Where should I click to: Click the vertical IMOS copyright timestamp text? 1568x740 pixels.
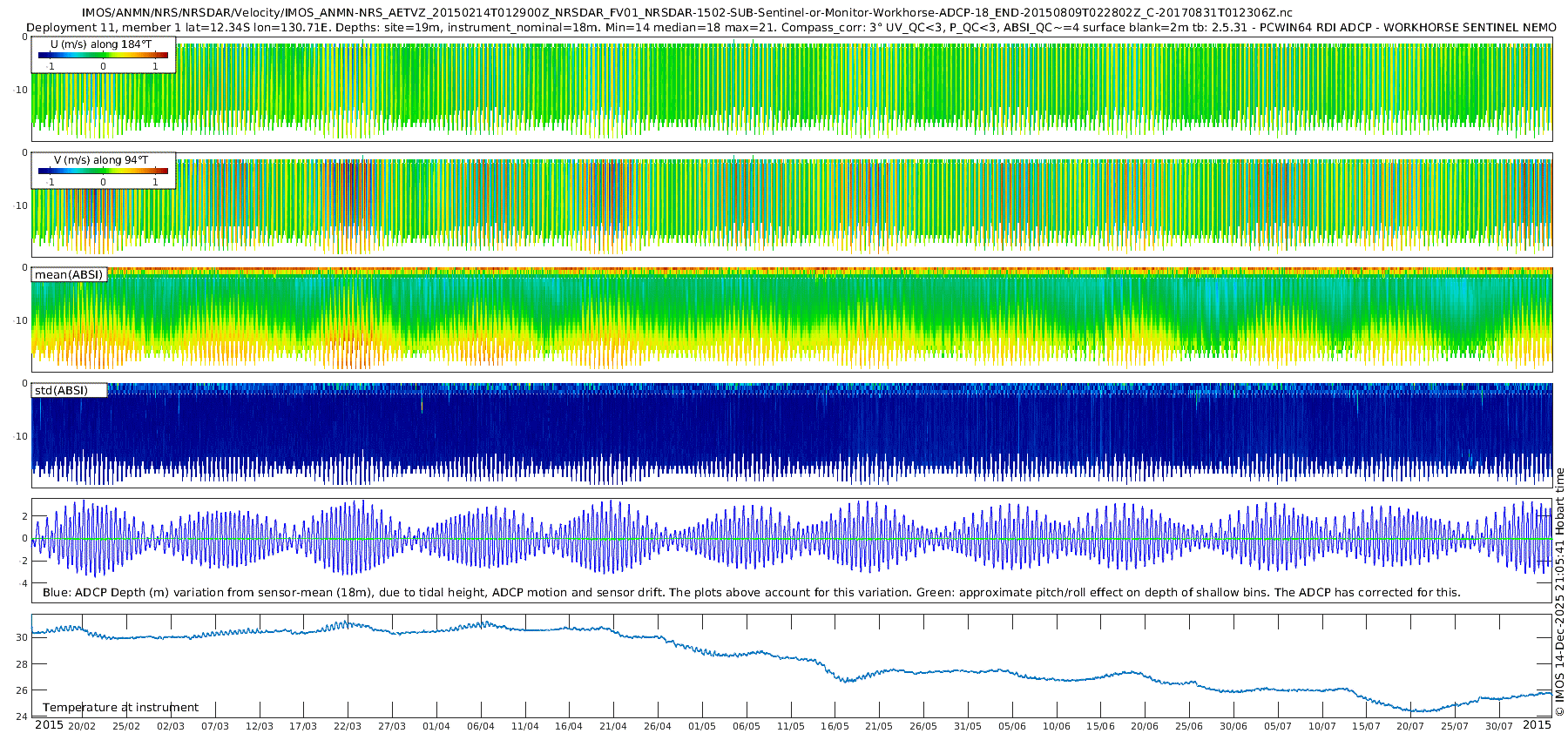pyautogui.click(x=1559, y=592)
